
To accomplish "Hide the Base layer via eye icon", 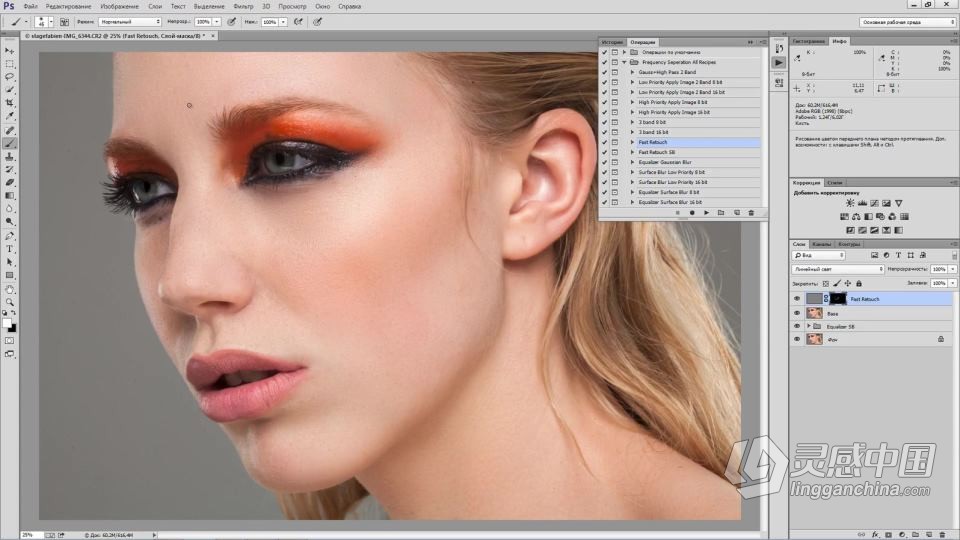I will 797,313.
